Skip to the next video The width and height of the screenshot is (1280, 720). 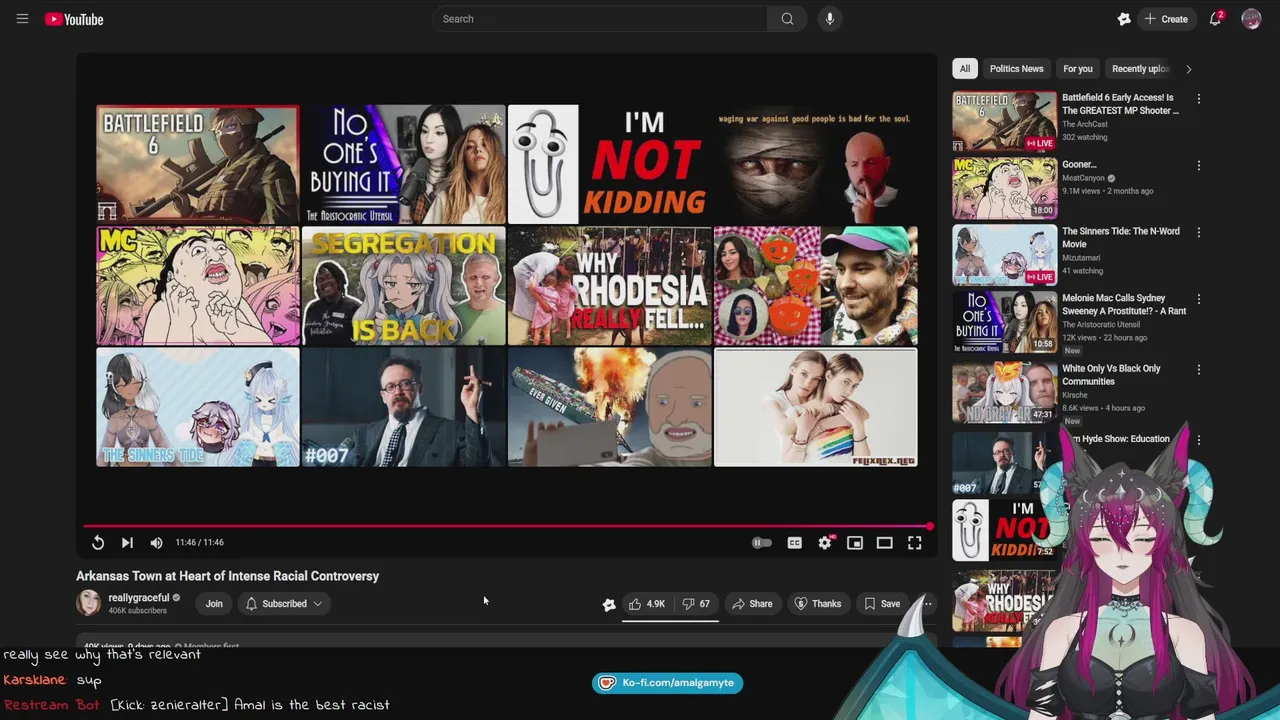127,542
